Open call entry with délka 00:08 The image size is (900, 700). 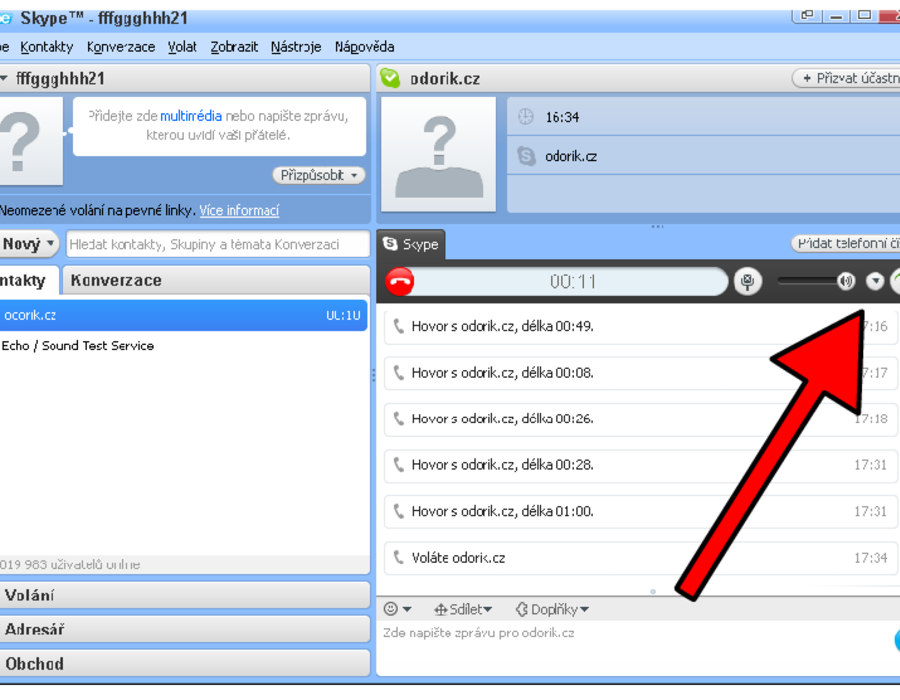pos(641,373)
